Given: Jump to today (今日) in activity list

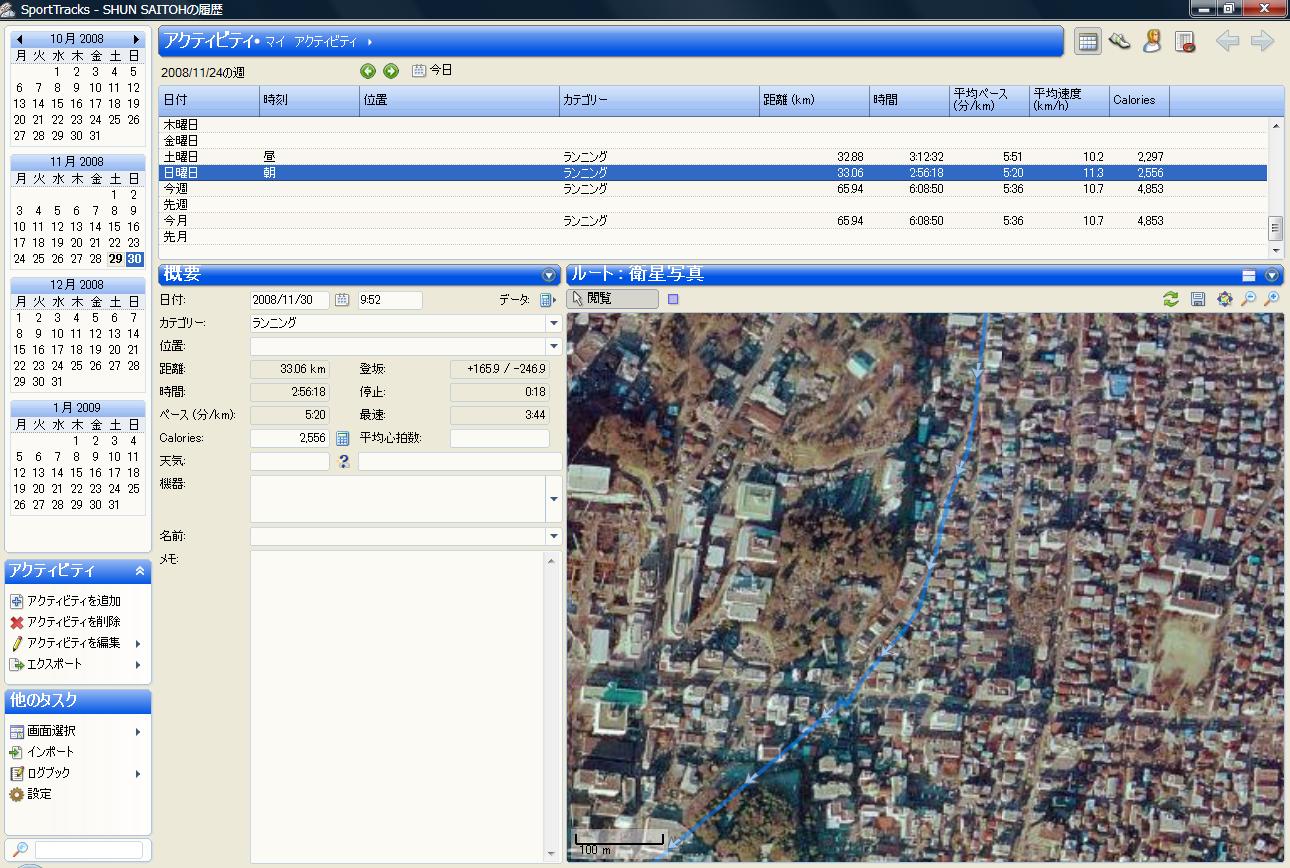Looking at the screenshot, I should [433, 71].
